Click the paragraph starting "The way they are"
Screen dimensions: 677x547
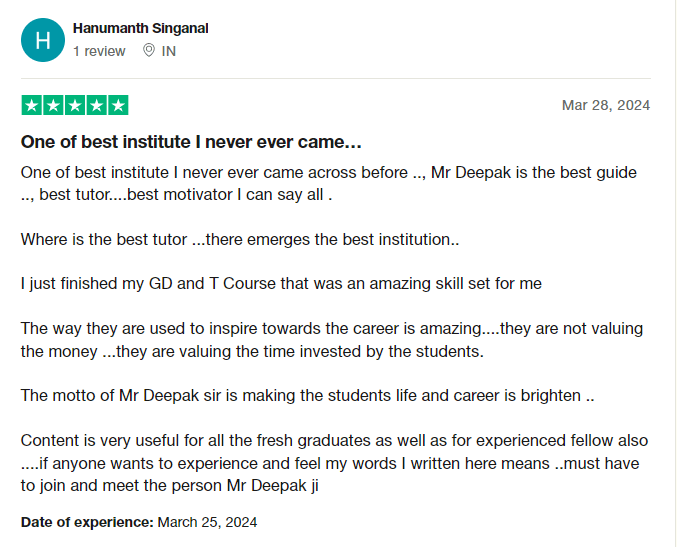coord(332,339)
